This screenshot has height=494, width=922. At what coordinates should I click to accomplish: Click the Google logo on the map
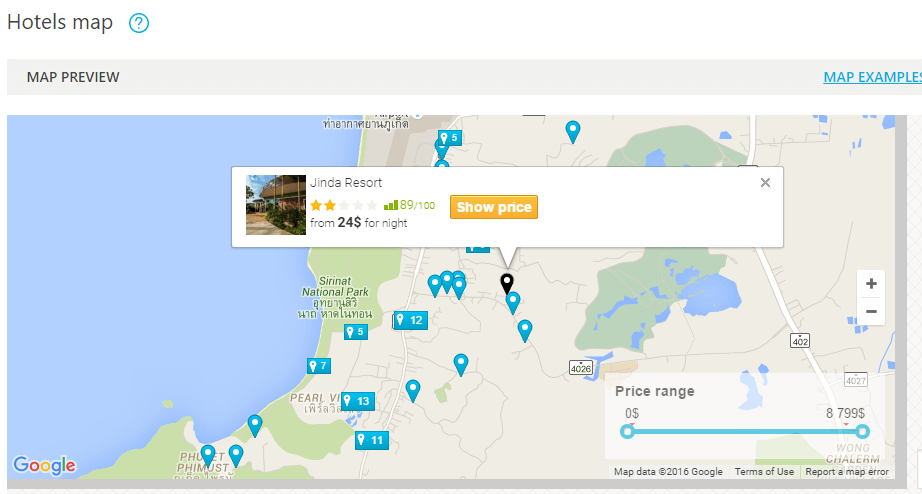pyautogui.click(x=44, y=465)
